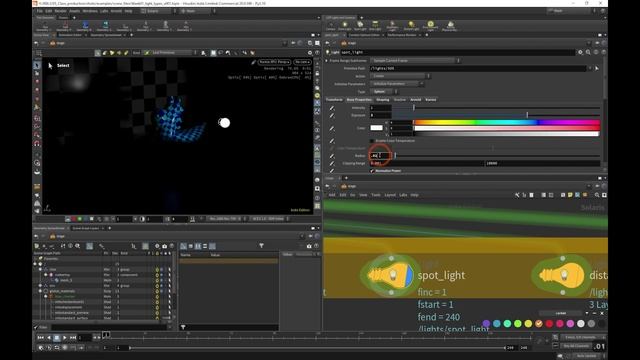Click the camera snapshot icon in scene graph toolbar
This screenshot has width=640, height=360.
pyautogui.click(x=164, y=246)
